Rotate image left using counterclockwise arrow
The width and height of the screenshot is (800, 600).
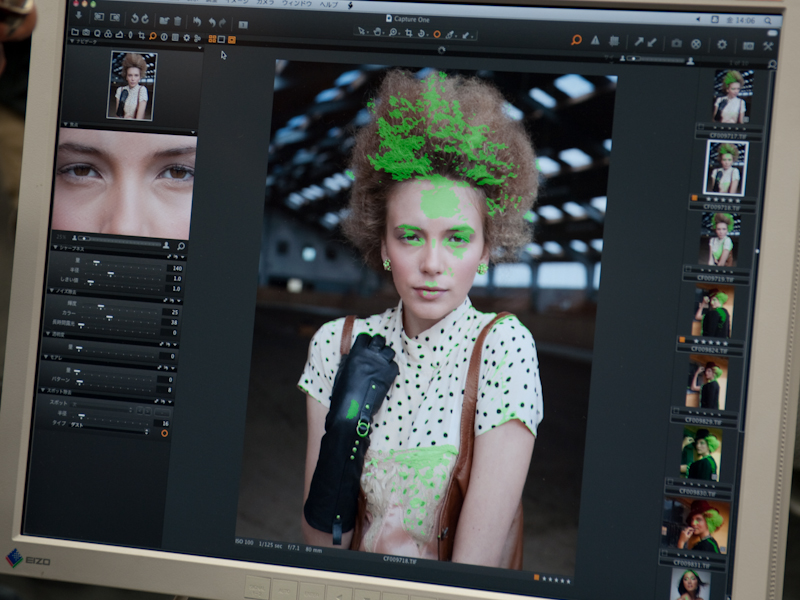click(x=134, y=19)
